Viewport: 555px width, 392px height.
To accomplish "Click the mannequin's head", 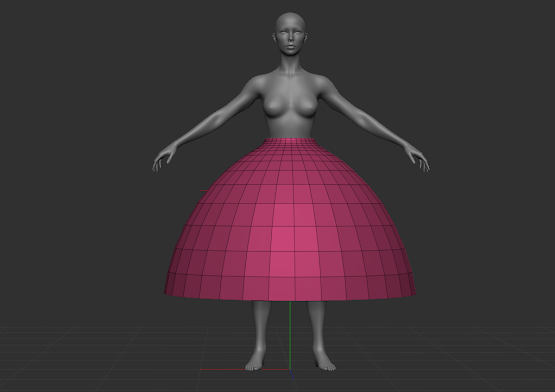I will pos(290,34).
